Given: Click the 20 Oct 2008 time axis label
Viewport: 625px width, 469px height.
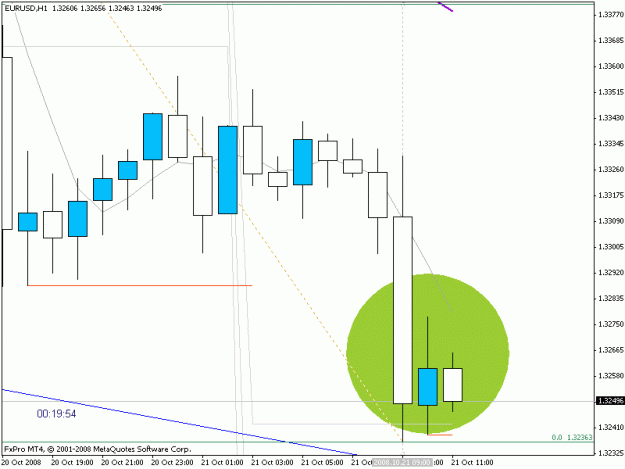Looking at the screenshot, I should (x=21, y=463).
